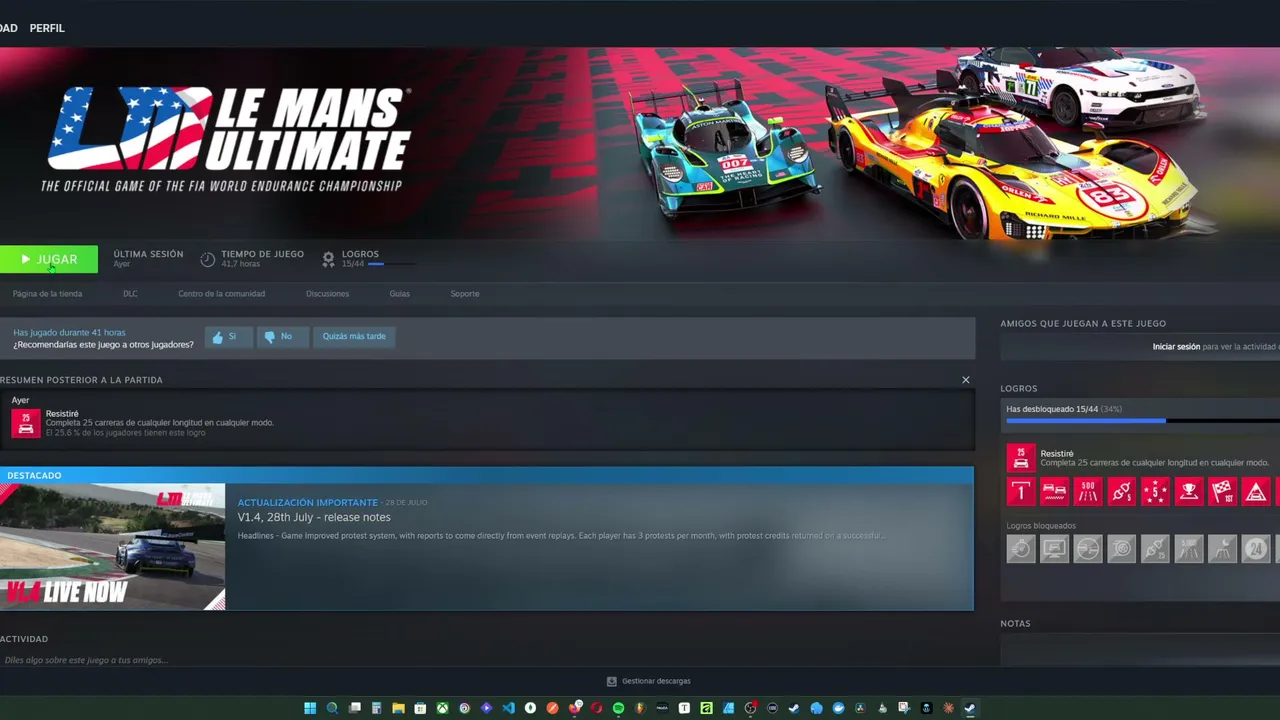Close the Resumen posterior a la partida panel

click(x=966, y=380)
